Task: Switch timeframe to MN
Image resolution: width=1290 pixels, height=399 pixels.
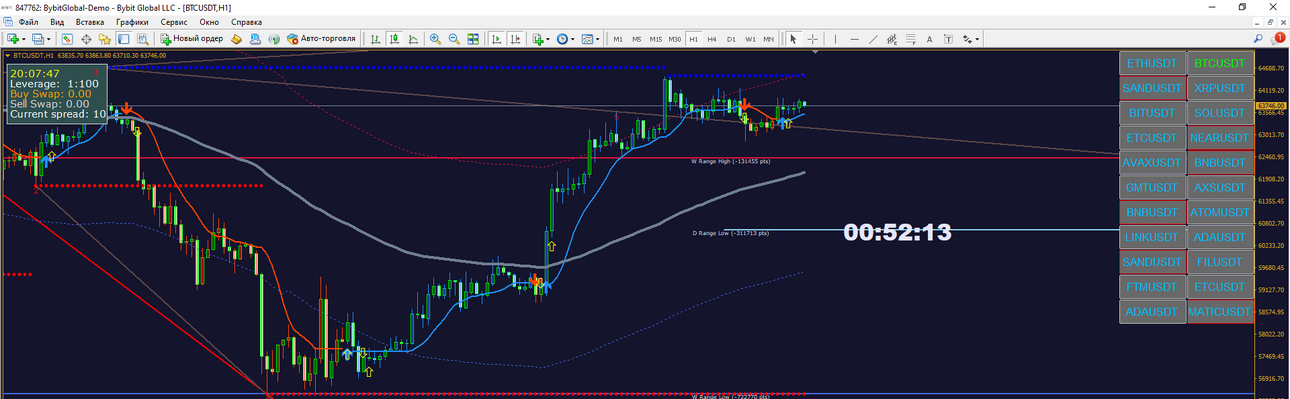Action: point(768,39)
